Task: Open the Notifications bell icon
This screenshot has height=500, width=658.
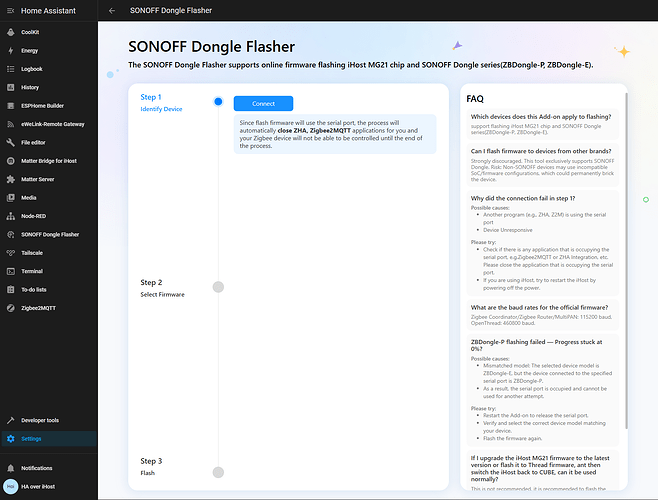Action: [x=10, y=468]
